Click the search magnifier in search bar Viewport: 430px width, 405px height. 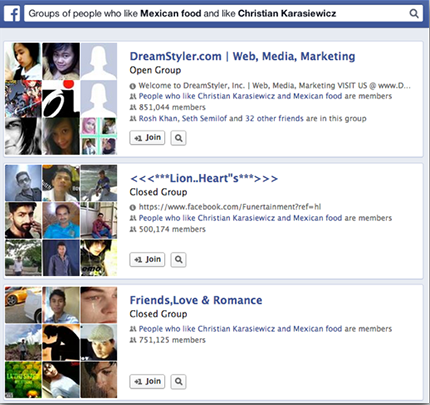click(414, 14)
